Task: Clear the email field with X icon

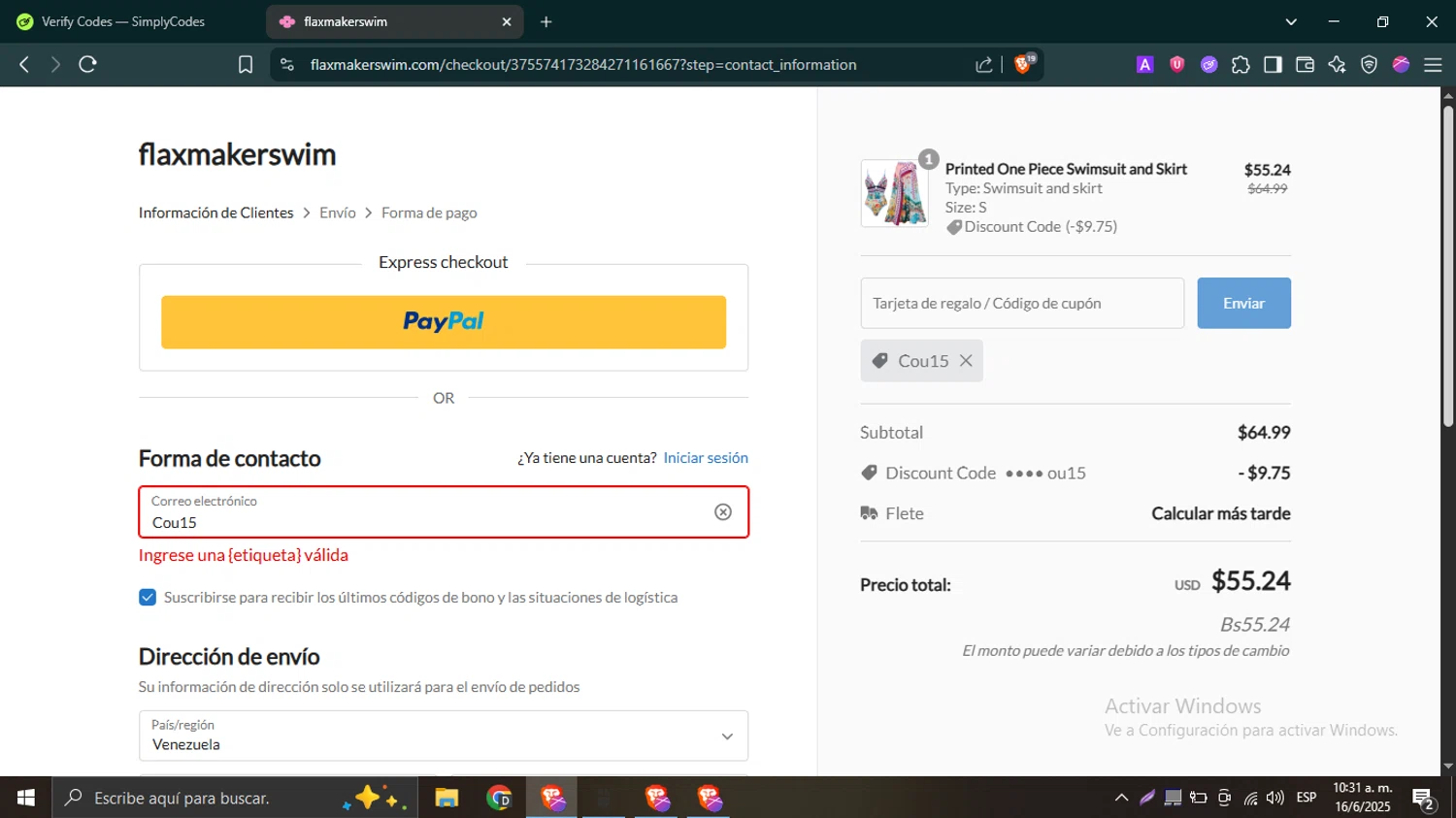Action: click(x=723, y=512)
